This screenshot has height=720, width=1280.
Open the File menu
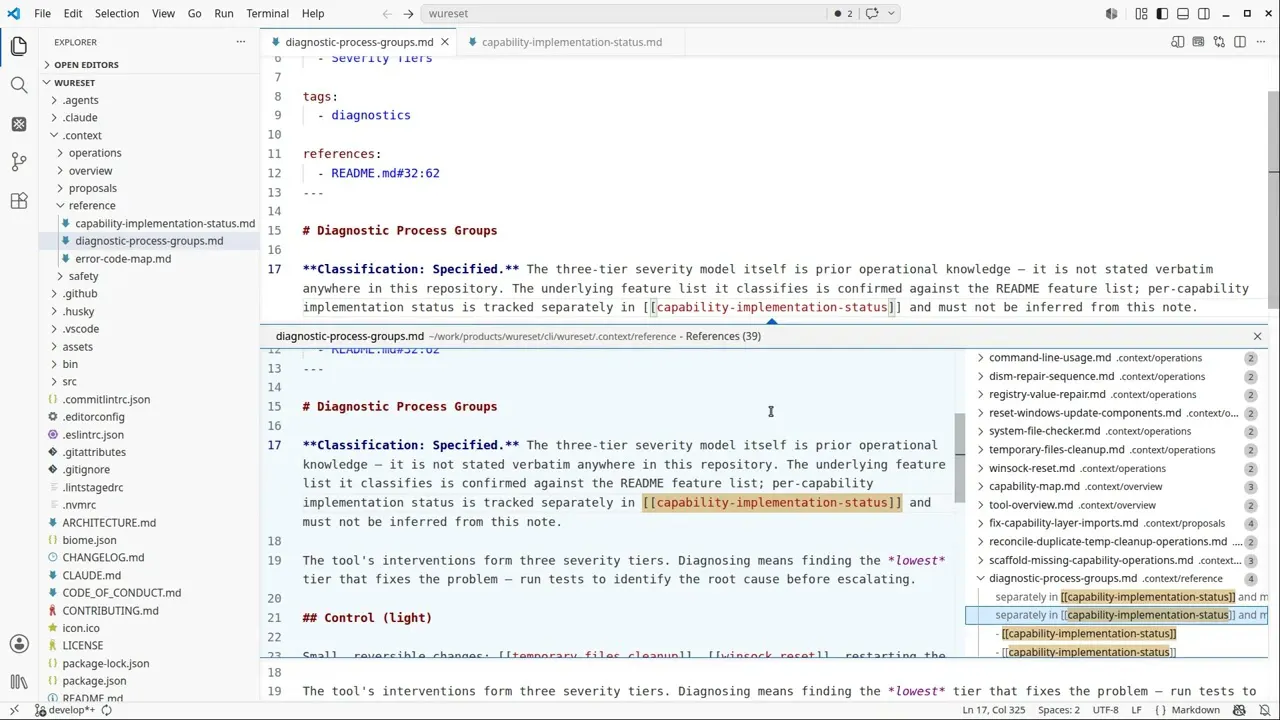click(x=42, y=13)
